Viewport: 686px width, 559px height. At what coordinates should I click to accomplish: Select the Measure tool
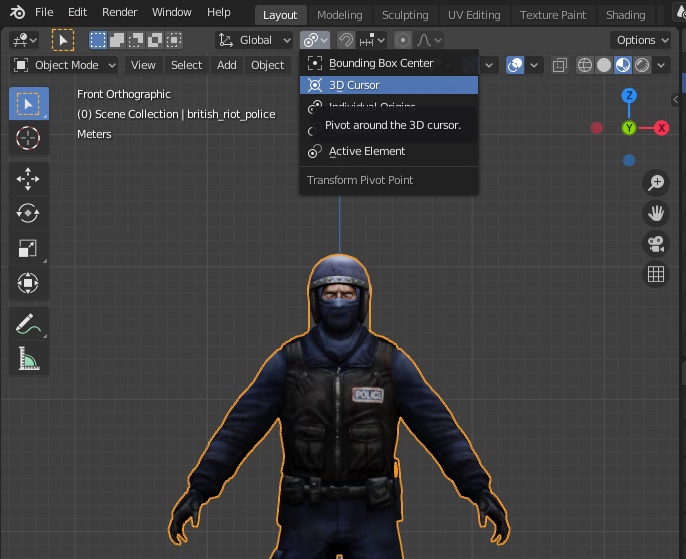pyautogui.click(x=28, y=359)
